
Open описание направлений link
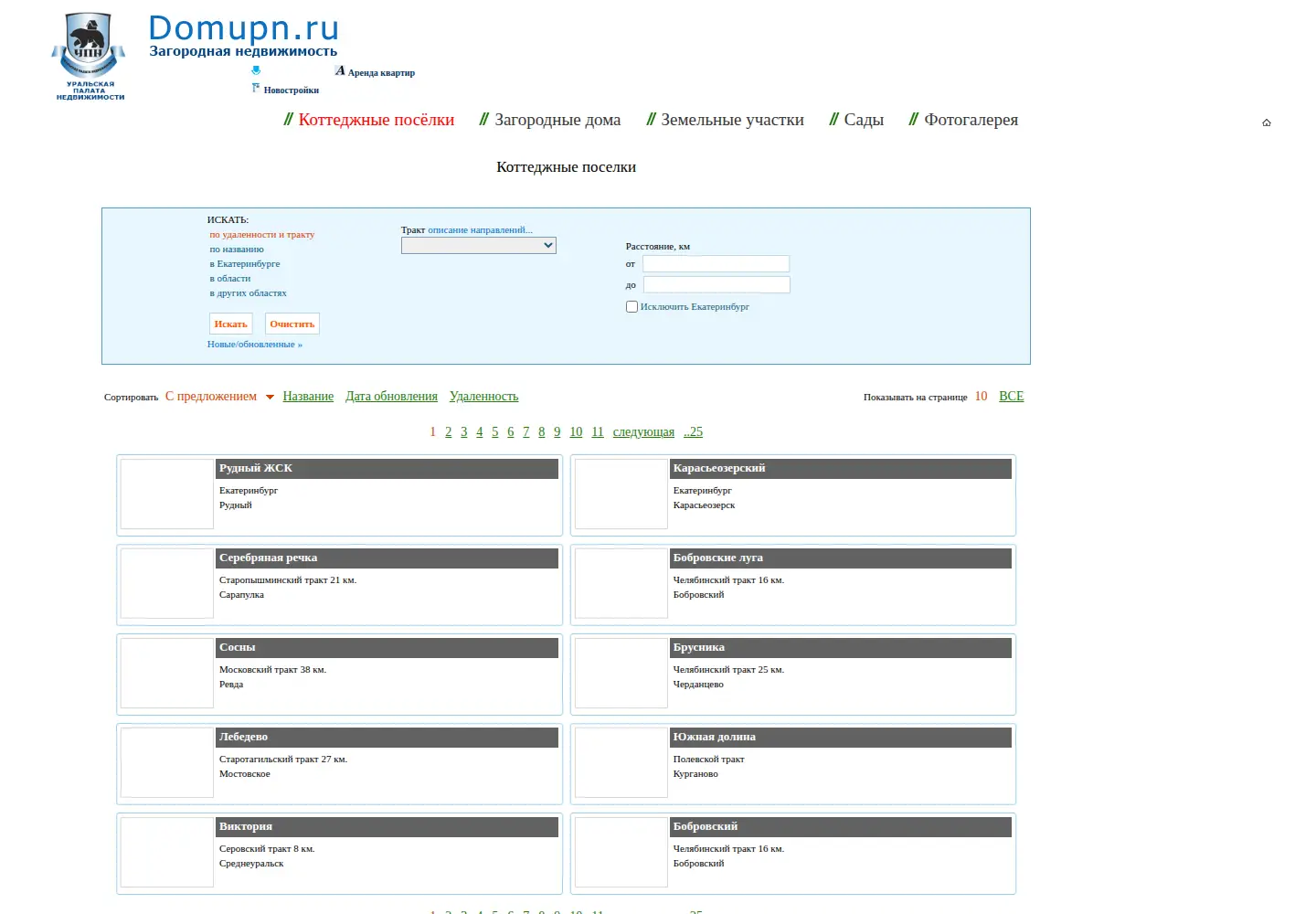[x=480, y=230]
